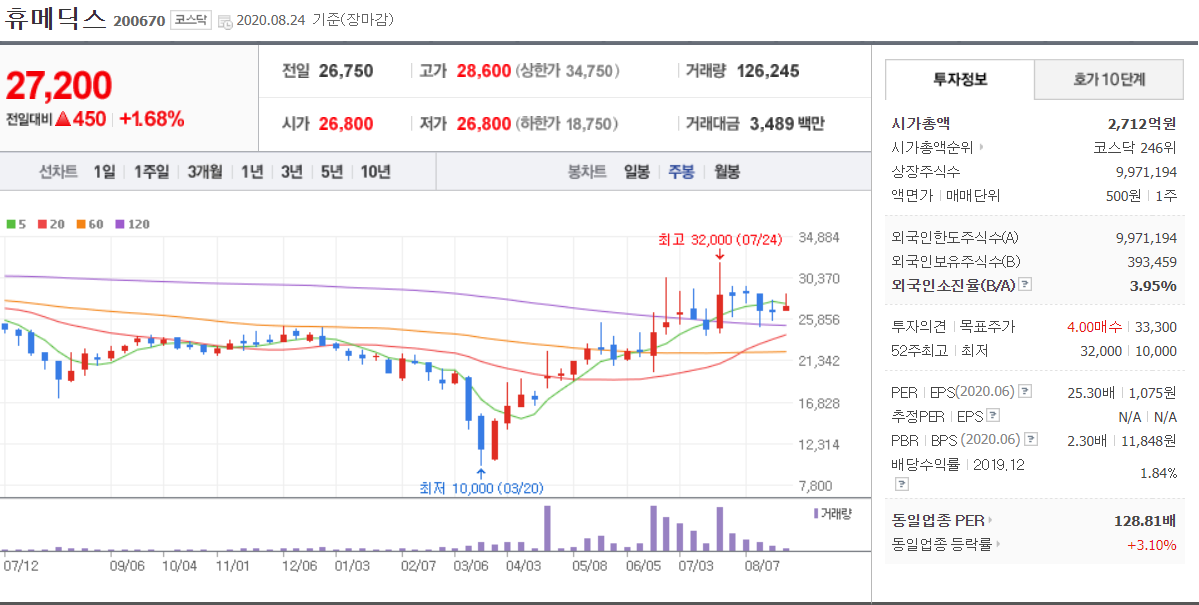Click the 07/12 date axis label
1199x605 pixels.
[x=21, y=567]
